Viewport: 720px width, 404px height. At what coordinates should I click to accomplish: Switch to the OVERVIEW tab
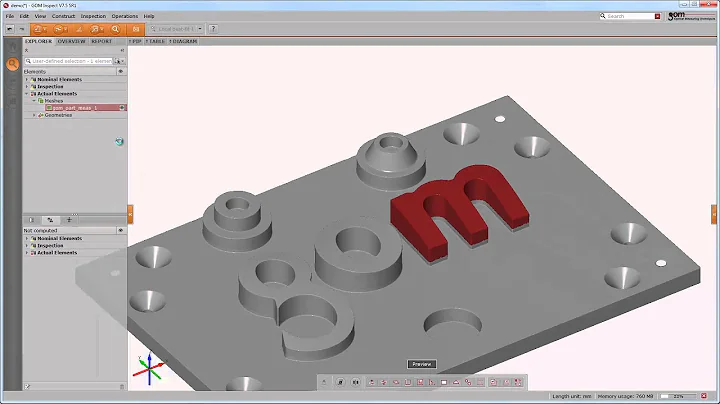pyautogui.click(x=71, y=41)
